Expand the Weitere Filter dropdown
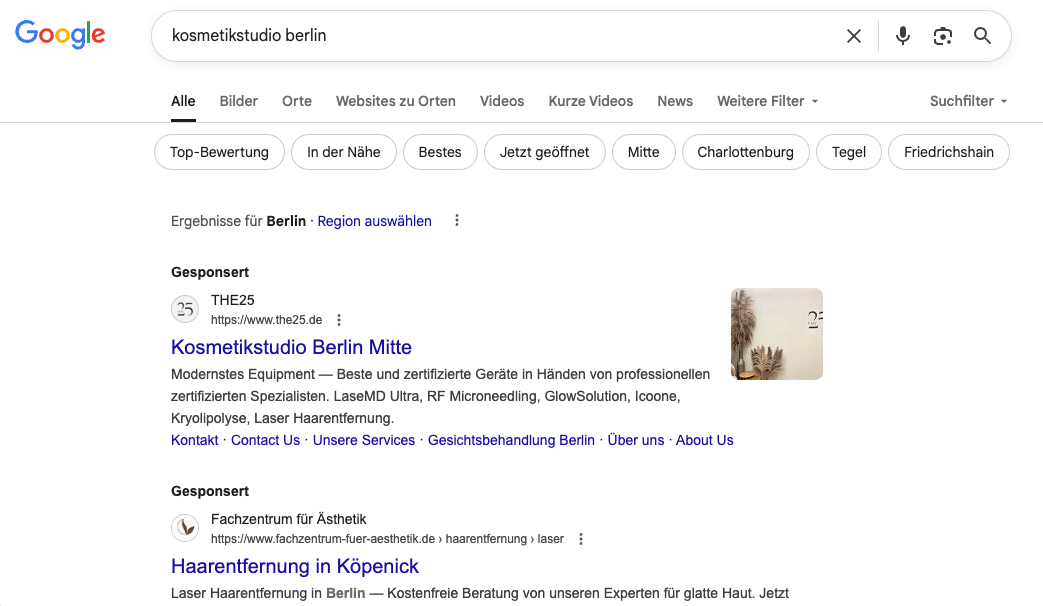This screenshot has width=1043, height=606. (x=768, y=101)
